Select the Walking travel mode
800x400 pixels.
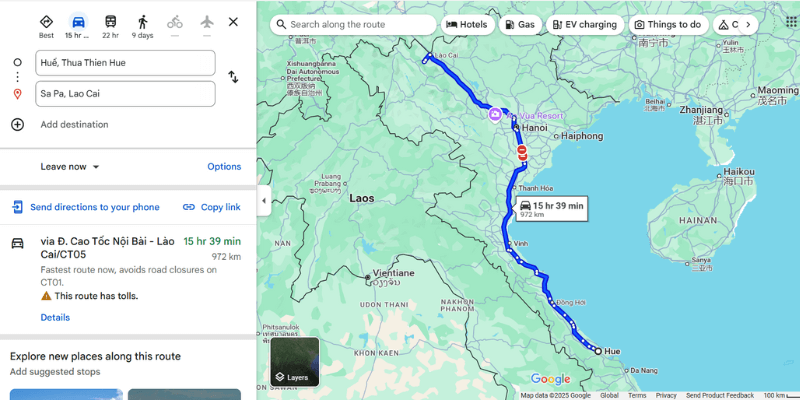pyautogui.click(x=142, y=22)
